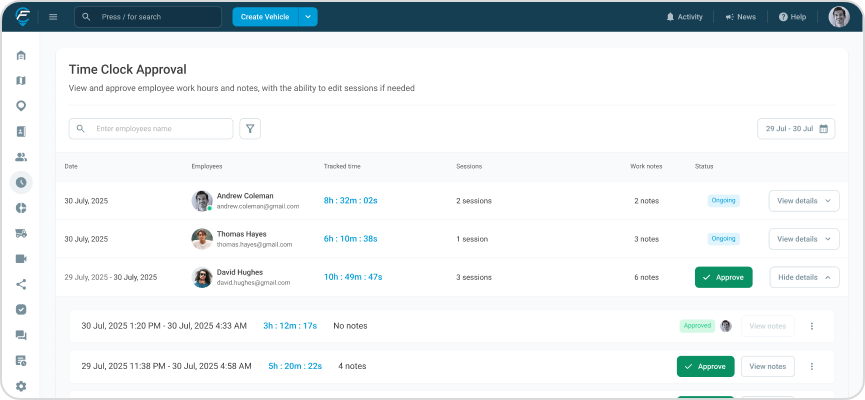Open the chat messages sidebar icon
This screenshot has height=400, width=865.
tap(21, 335)
